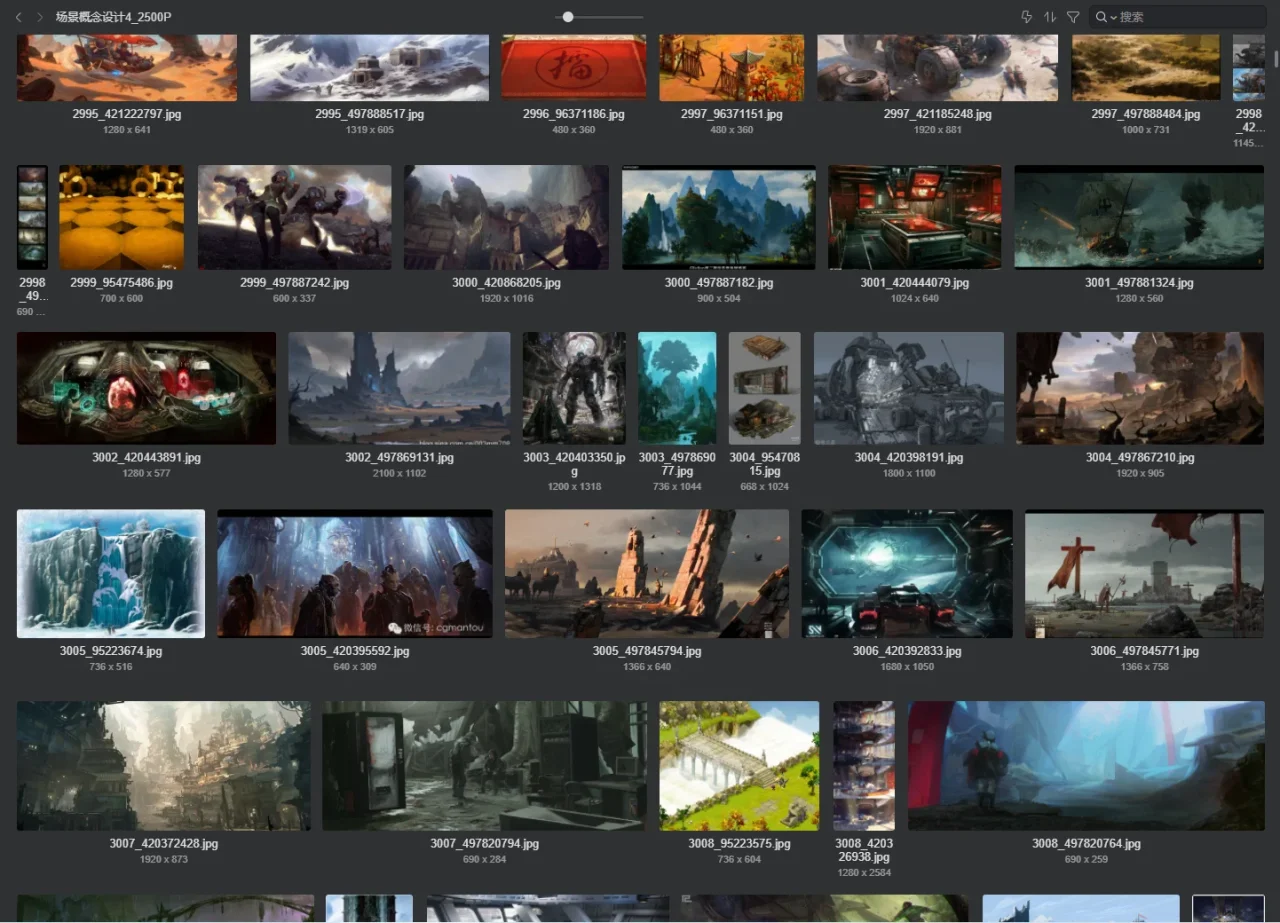Click dimensions label 736 x 516
The height and width of the screenshot is (923, 1280).
(x=111, y=666)
